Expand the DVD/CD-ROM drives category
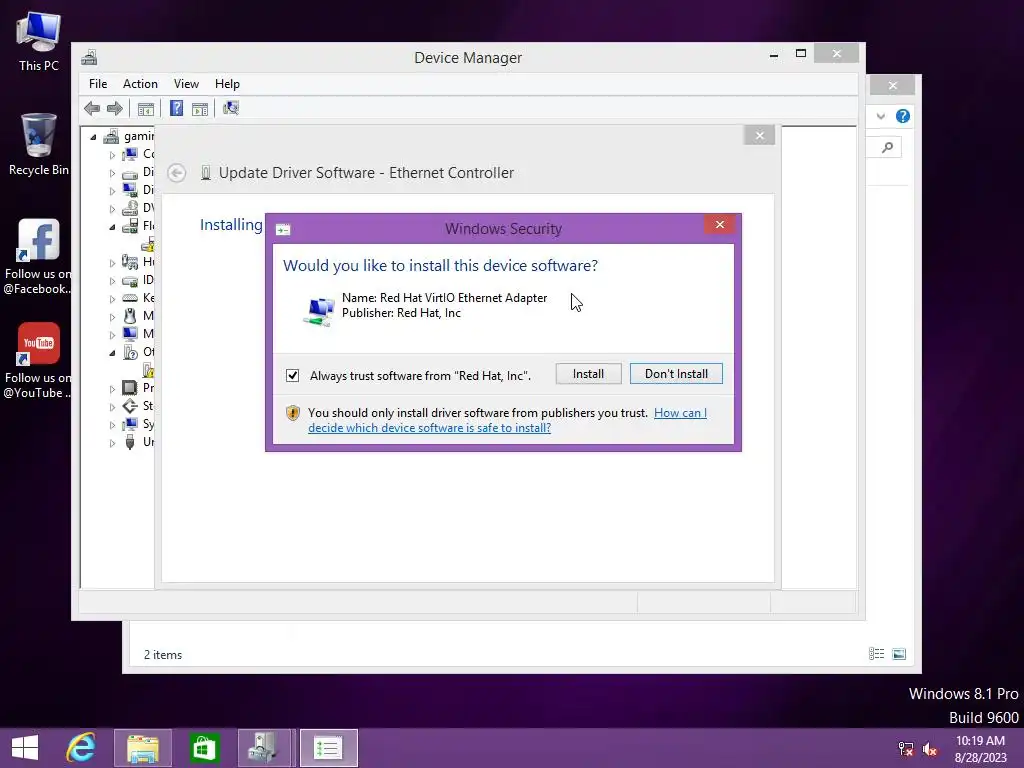 click(x=112, y=209)
